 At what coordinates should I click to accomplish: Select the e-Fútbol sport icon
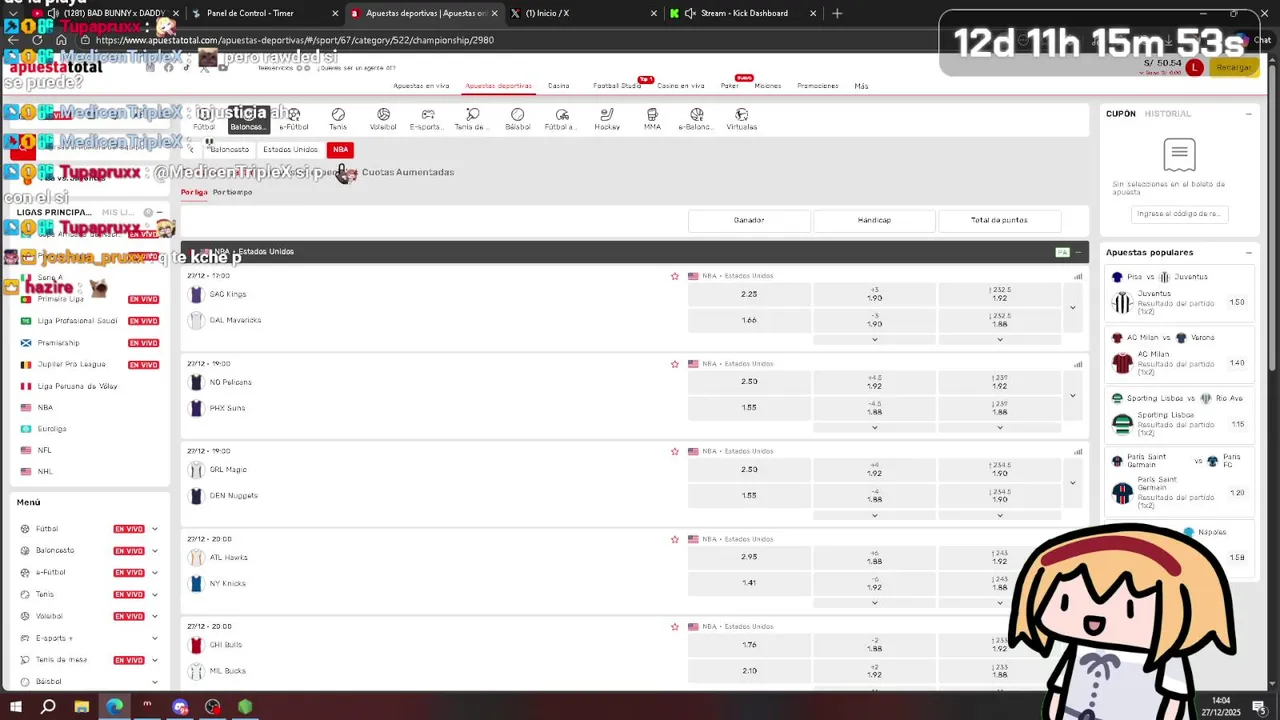[294, 119]
